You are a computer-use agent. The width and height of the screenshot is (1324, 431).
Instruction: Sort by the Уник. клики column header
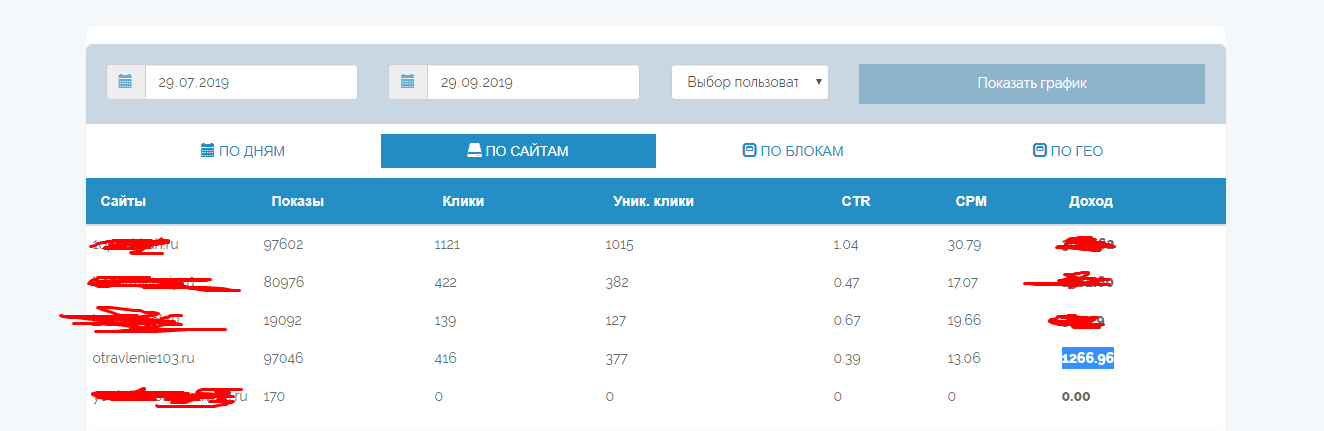click(x=653, y=201)
